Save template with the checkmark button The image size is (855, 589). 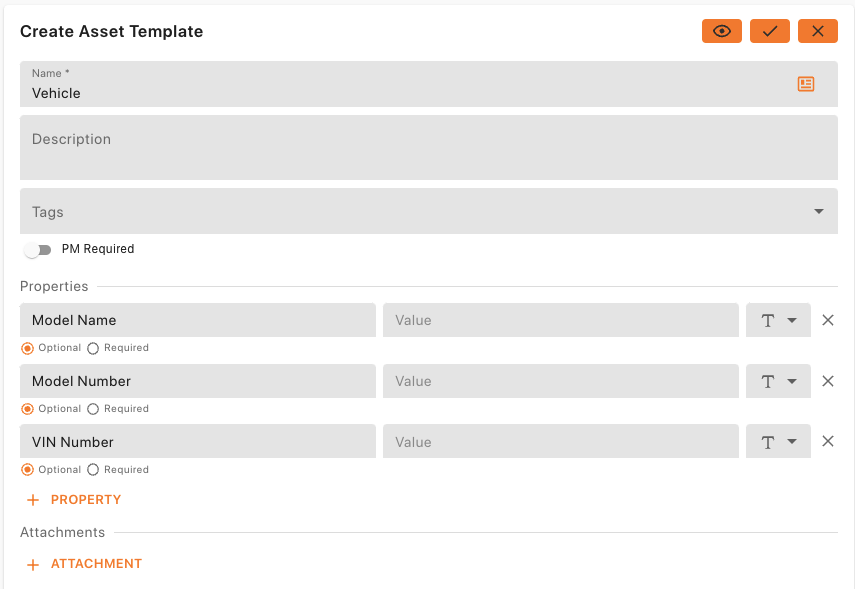pos(769,31)
